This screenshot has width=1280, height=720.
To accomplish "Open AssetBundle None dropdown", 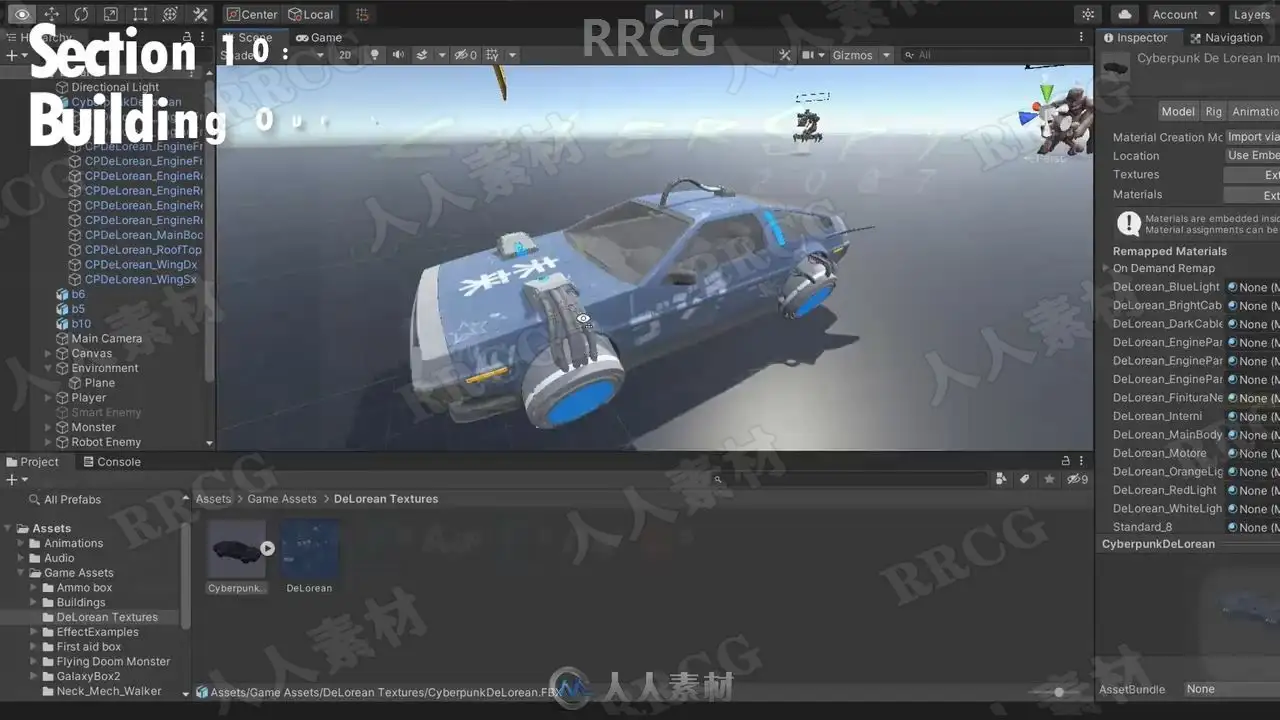I will pyautogui.click(x=1232, y=689).
